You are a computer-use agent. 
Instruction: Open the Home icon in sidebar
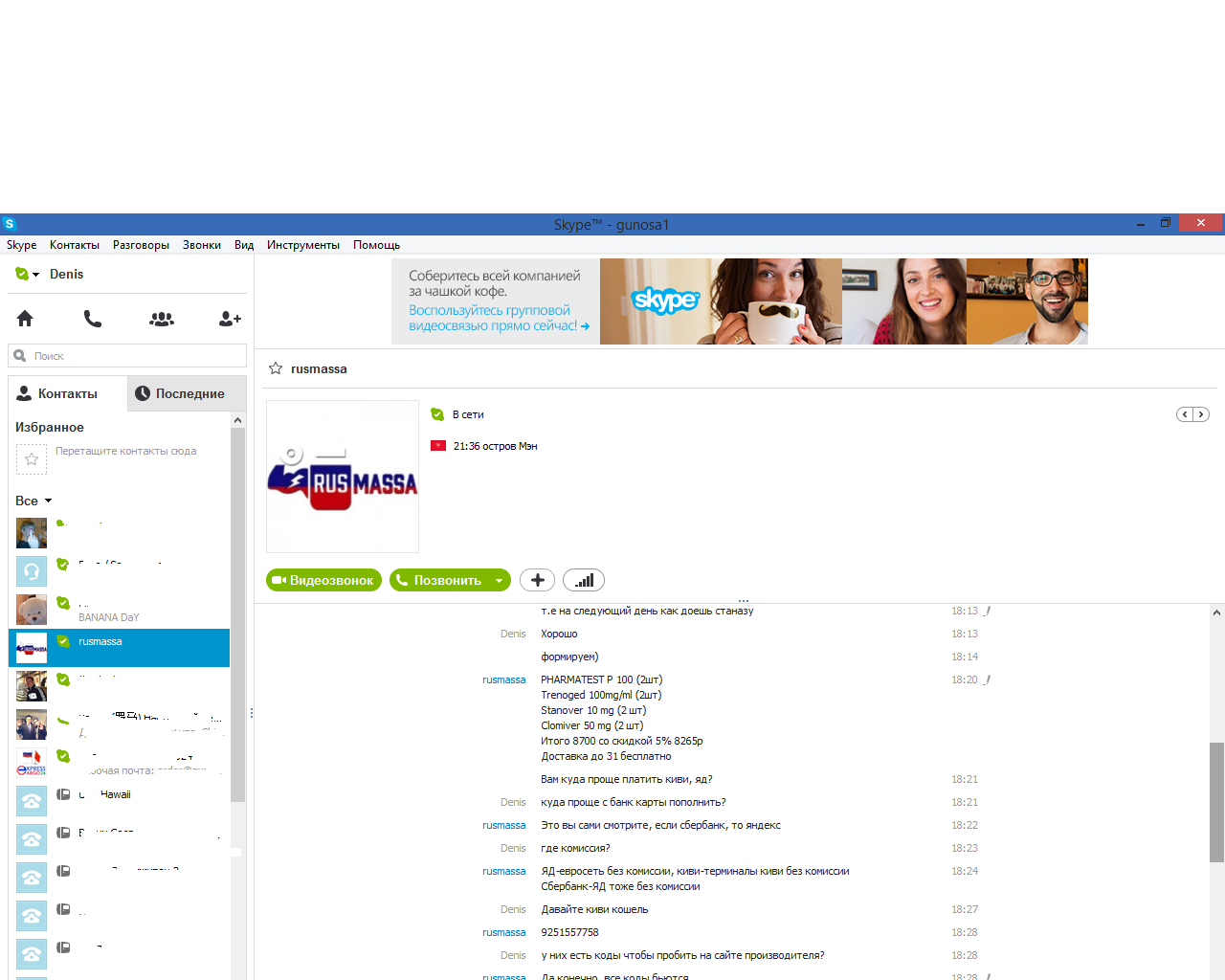[25, 319]
